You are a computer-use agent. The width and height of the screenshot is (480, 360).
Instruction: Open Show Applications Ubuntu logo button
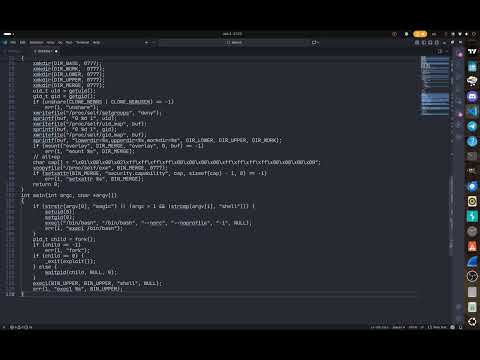(472, 322)
